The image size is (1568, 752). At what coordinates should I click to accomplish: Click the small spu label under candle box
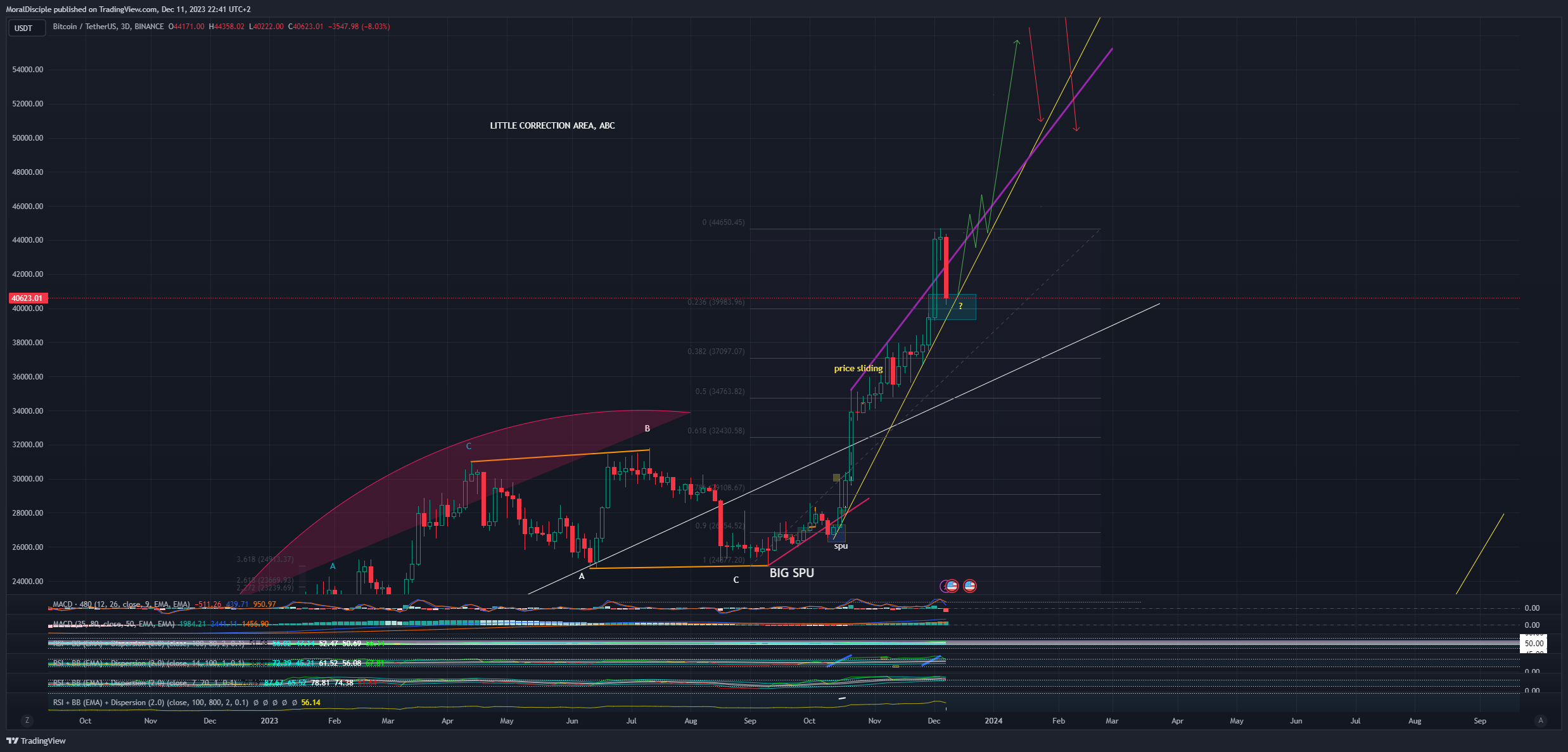tap(841, 546)
